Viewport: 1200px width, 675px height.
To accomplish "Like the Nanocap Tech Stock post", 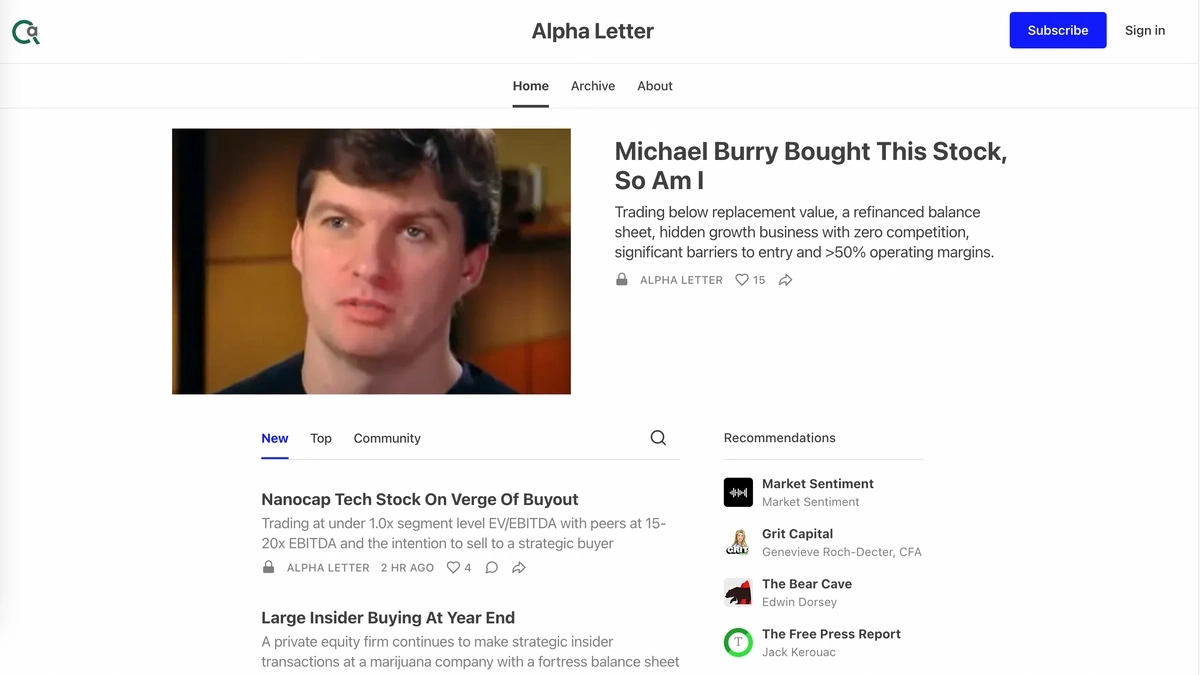I will coord(459,567).
